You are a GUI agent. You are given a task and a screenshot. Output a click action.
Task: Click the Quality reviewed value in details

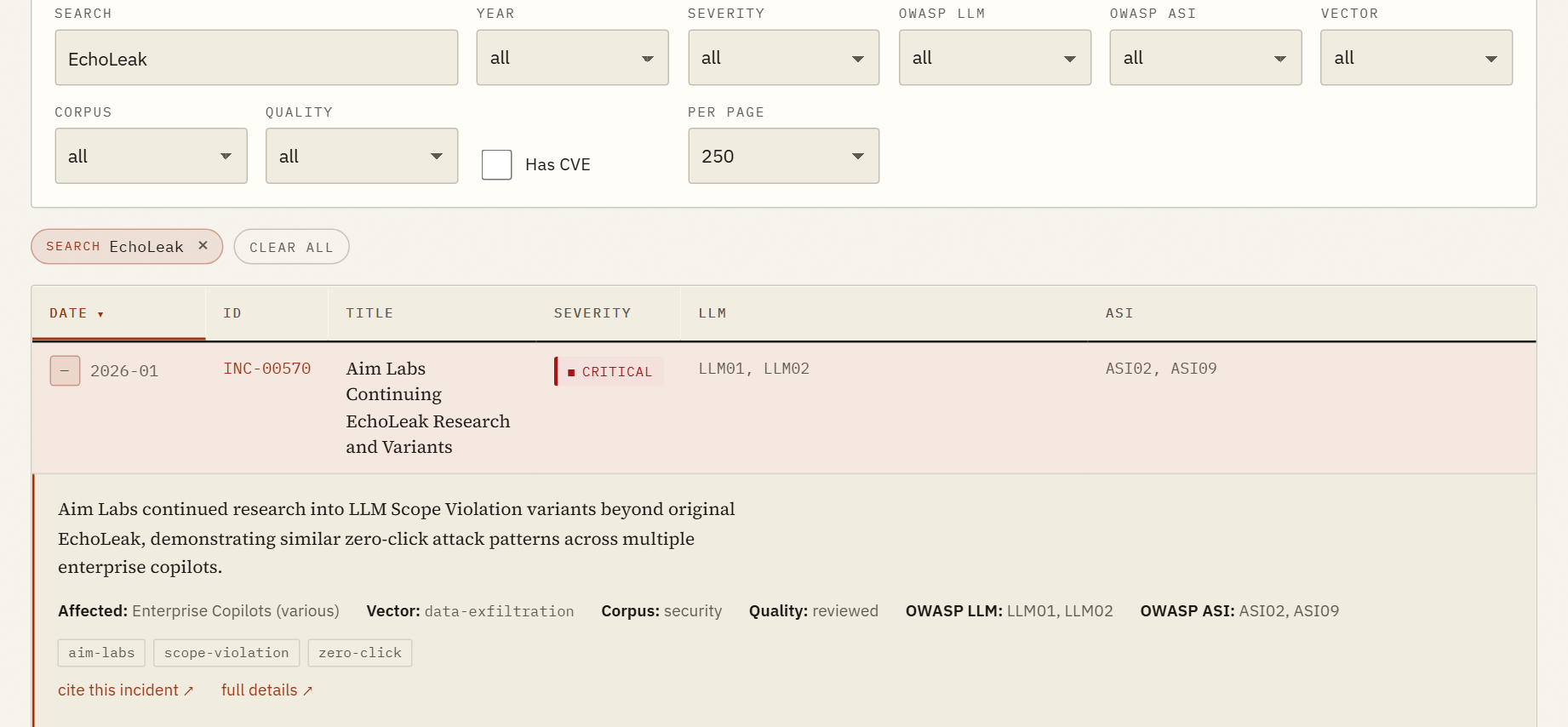click(845, 611)
